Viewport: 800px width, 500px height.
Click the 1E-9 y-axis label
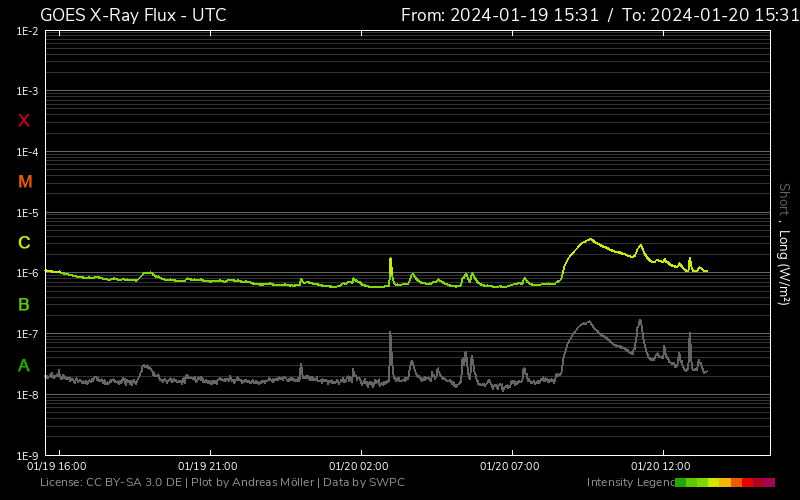point(27,456)
